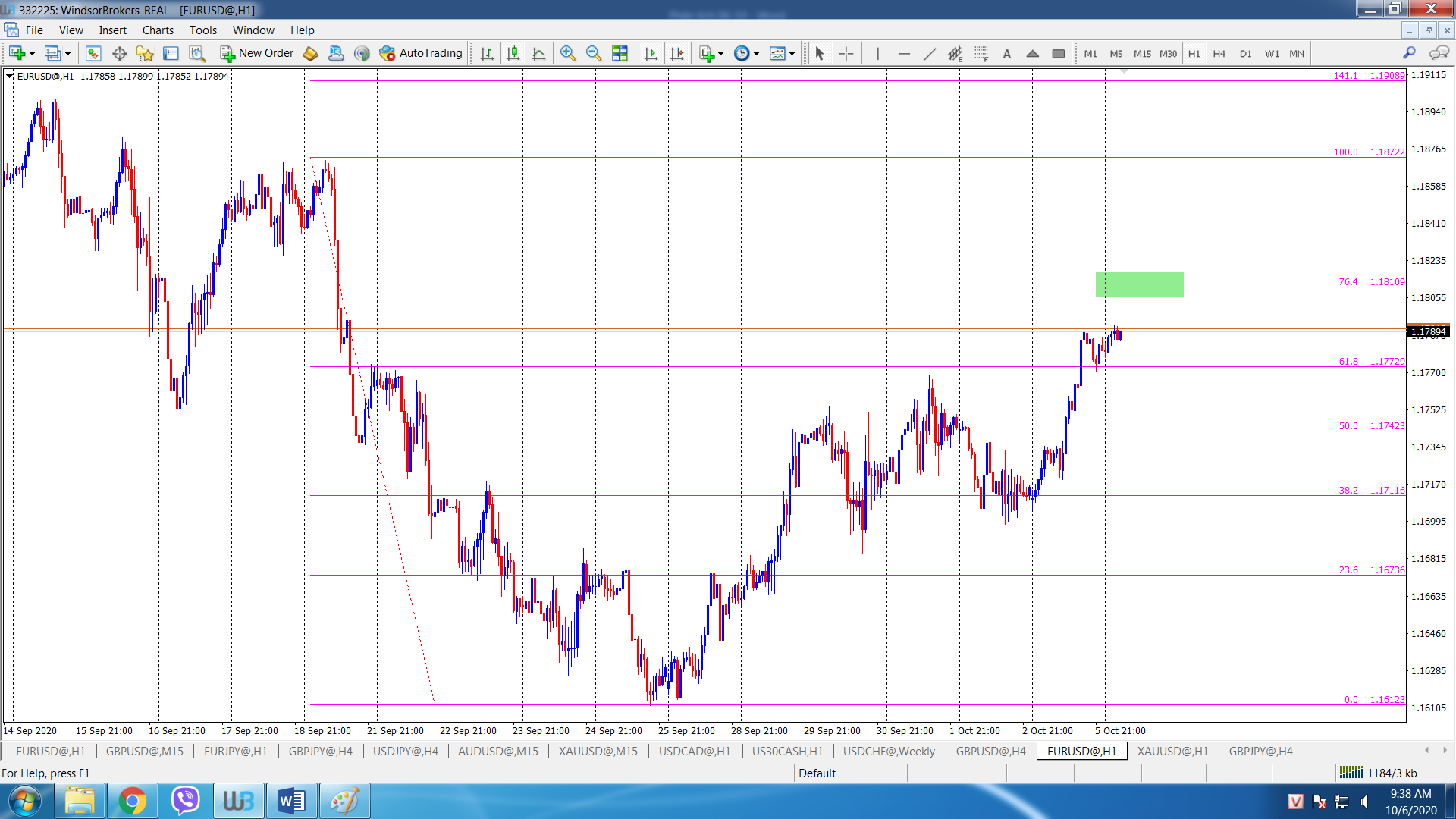Switch timeframe to M5
The image size is (1456, 819).
pyautogui.click(x=1116, y=53)
